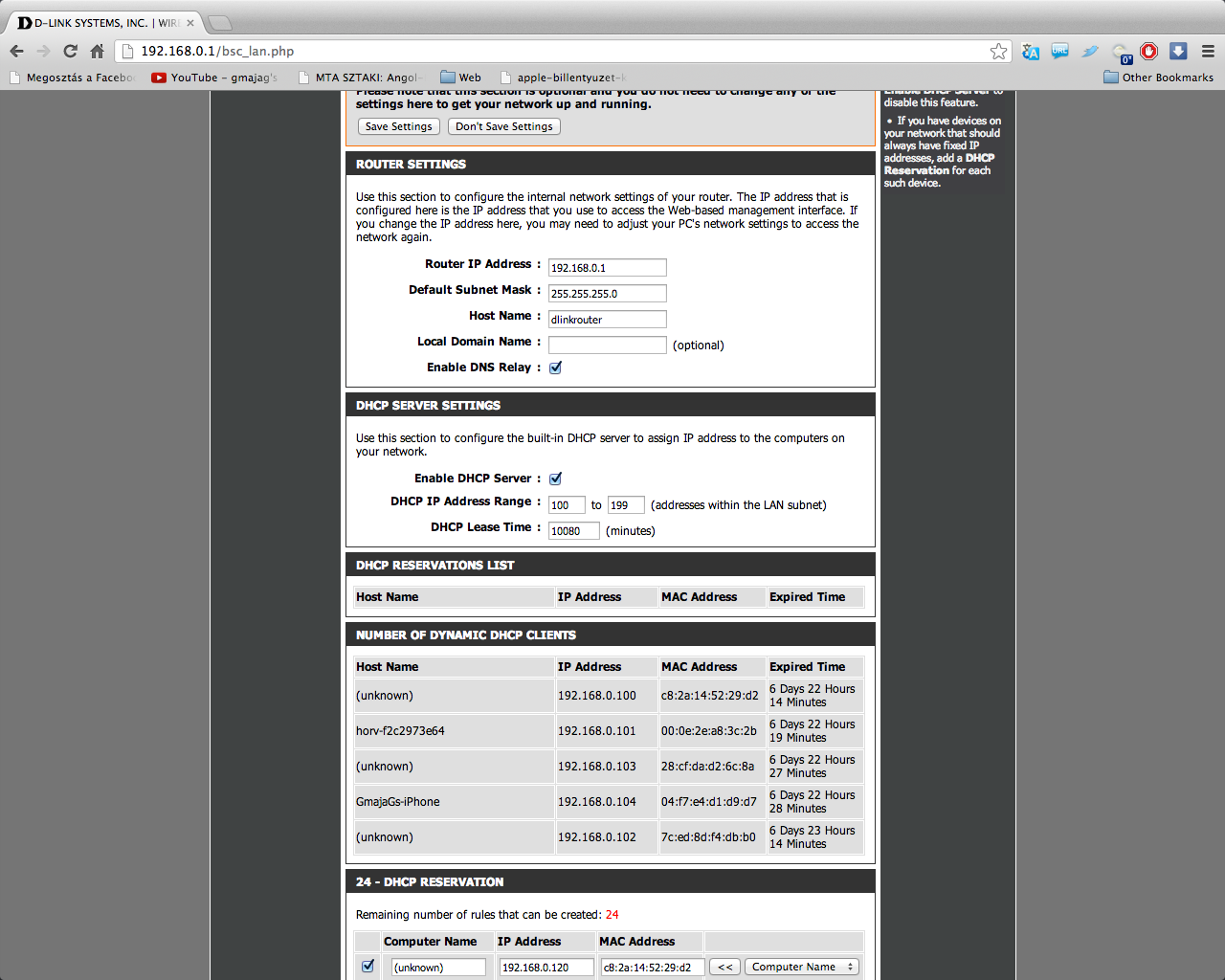Click the Host Name field

608,320
